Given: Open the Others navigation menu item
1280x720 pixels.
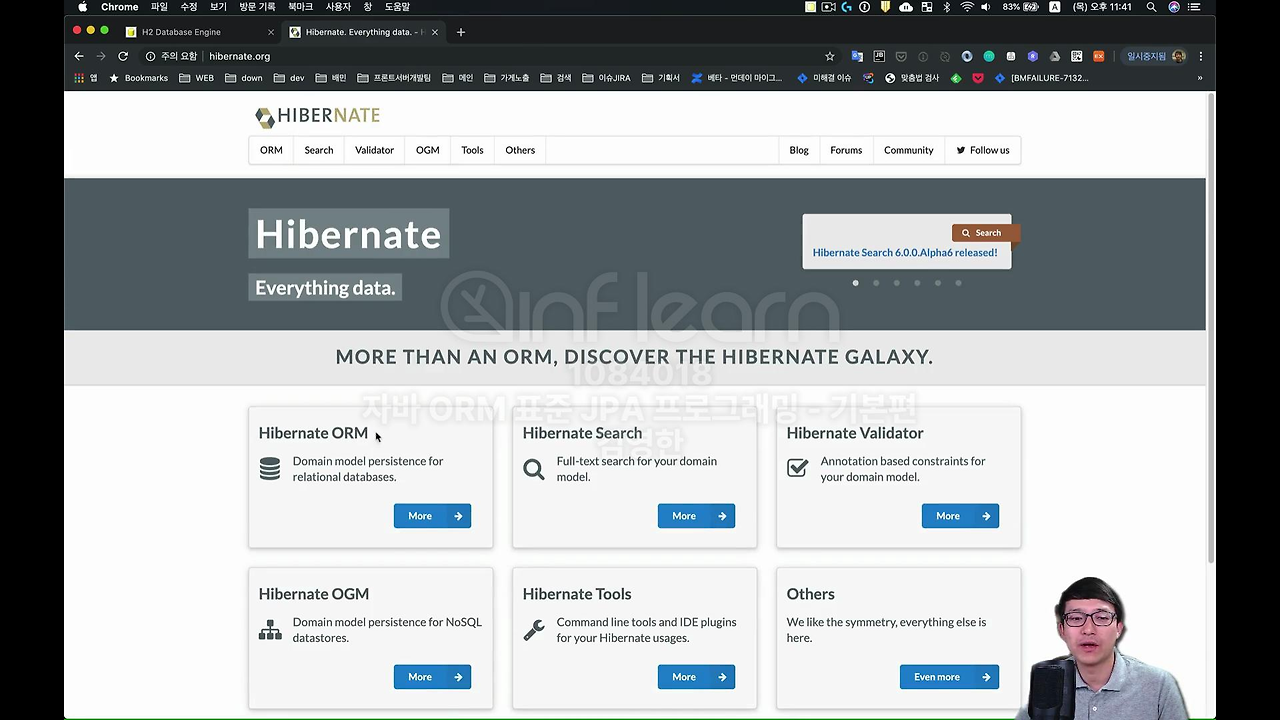Looking at the screenshot, I should [x=520, y=150].
